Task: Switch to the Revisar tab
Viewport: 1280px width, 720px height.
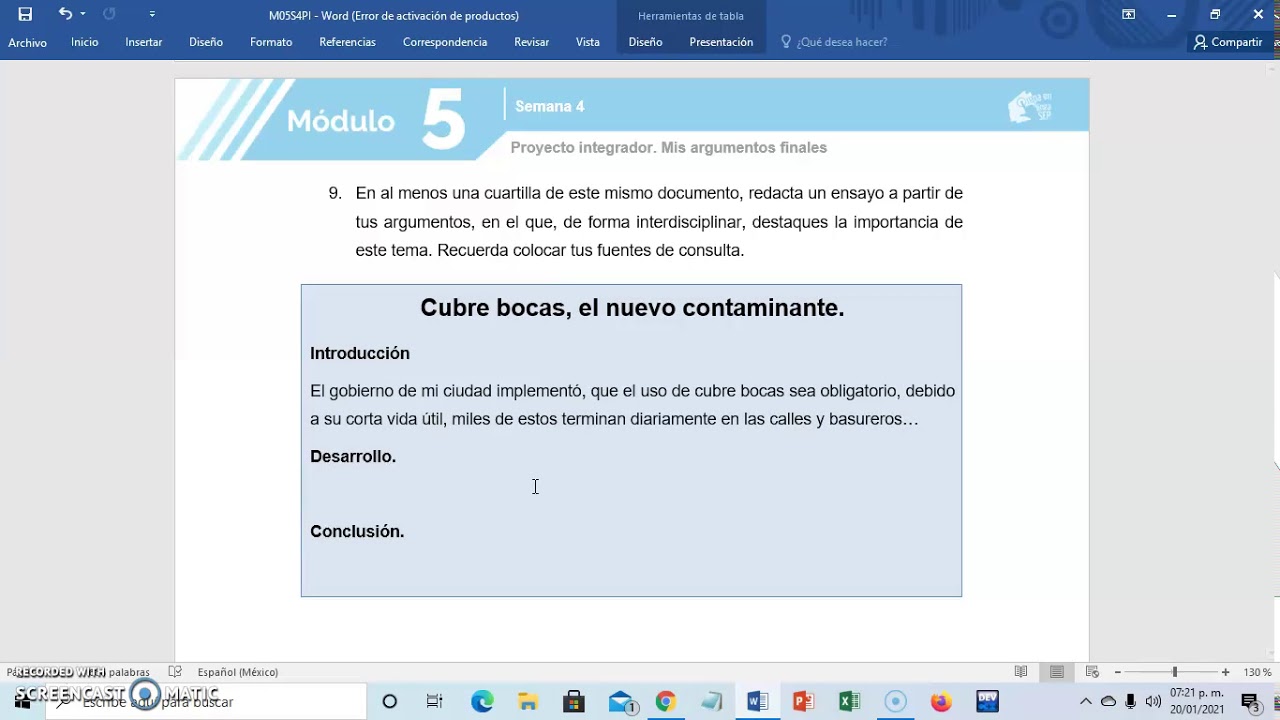Action: coord(531,42)
